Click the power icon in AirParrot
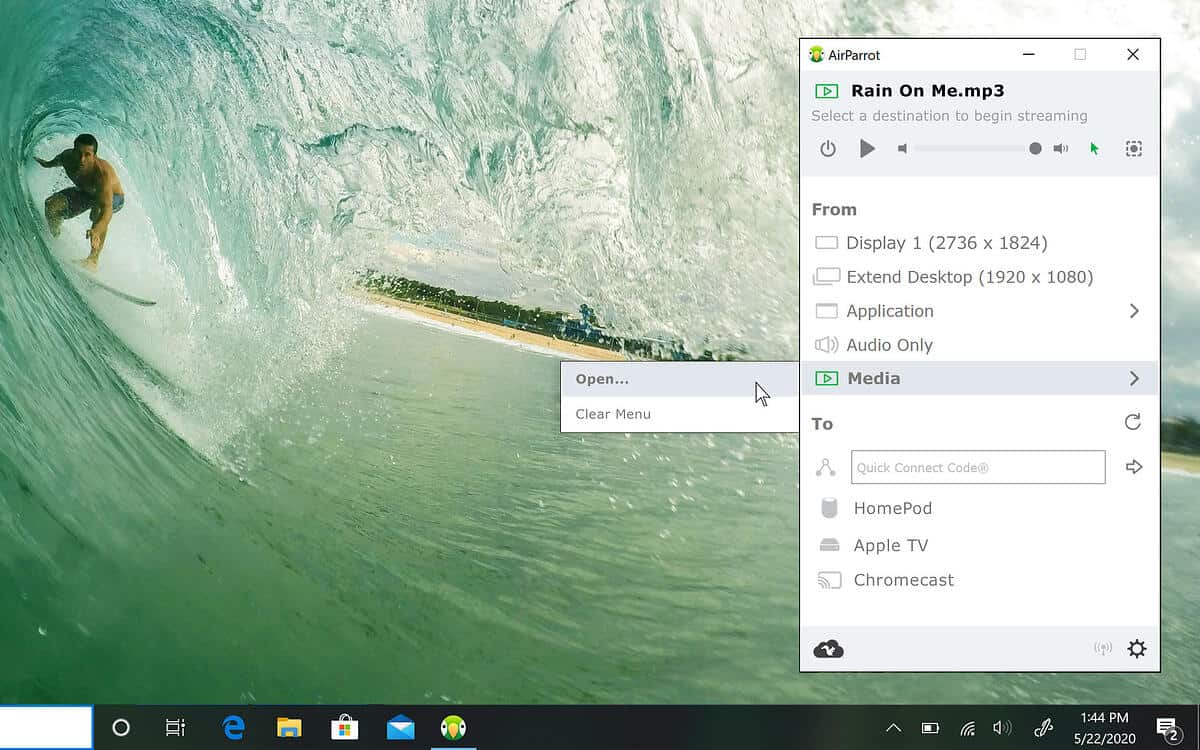The height and width of the screenshot is (750, 1200). coord(827,149)
